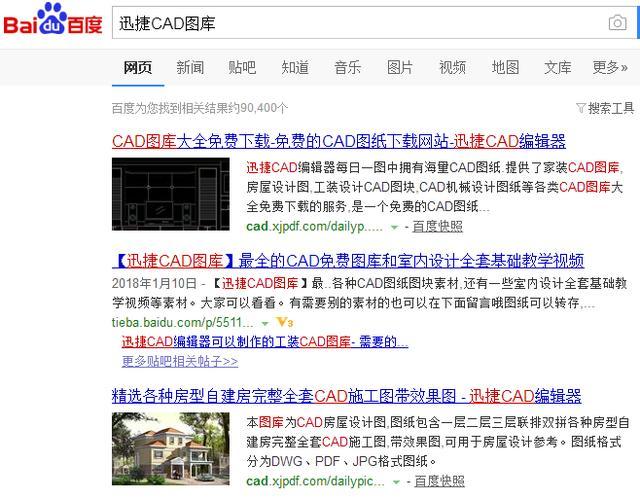Screen dimensions: 640x499
Task: Open 更多贴吧相关帖子>> link
Action: coord(180,361)
